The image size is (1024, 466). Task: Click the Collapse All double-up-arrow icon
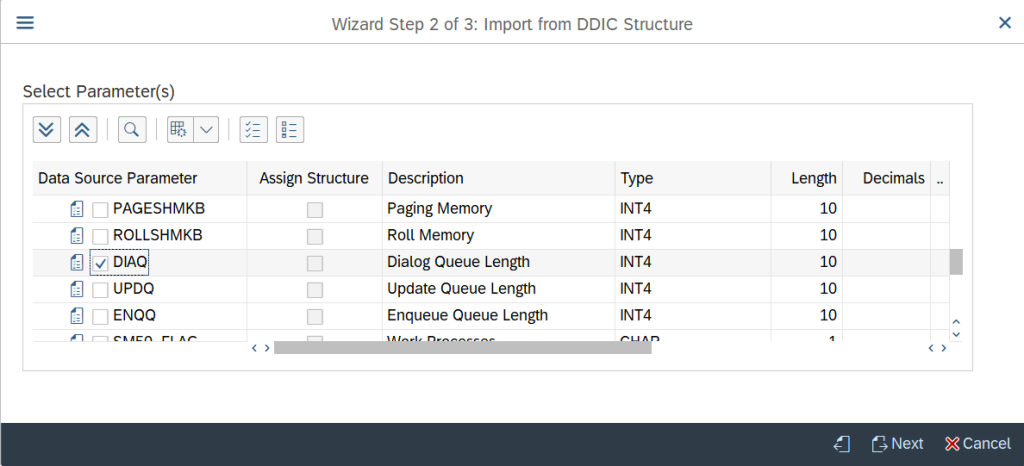(83, 130)
